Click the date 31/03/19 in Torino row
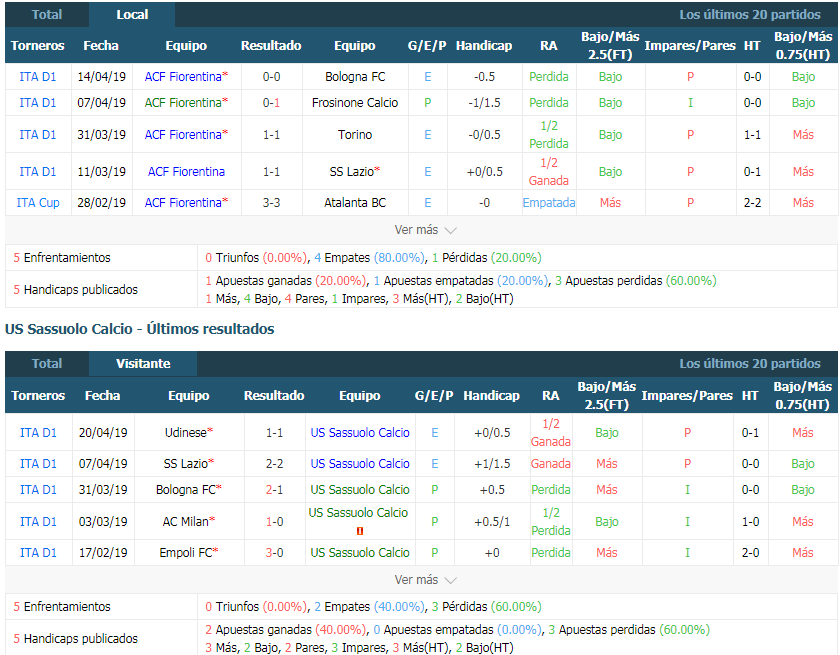 click(x=101, y=134)
